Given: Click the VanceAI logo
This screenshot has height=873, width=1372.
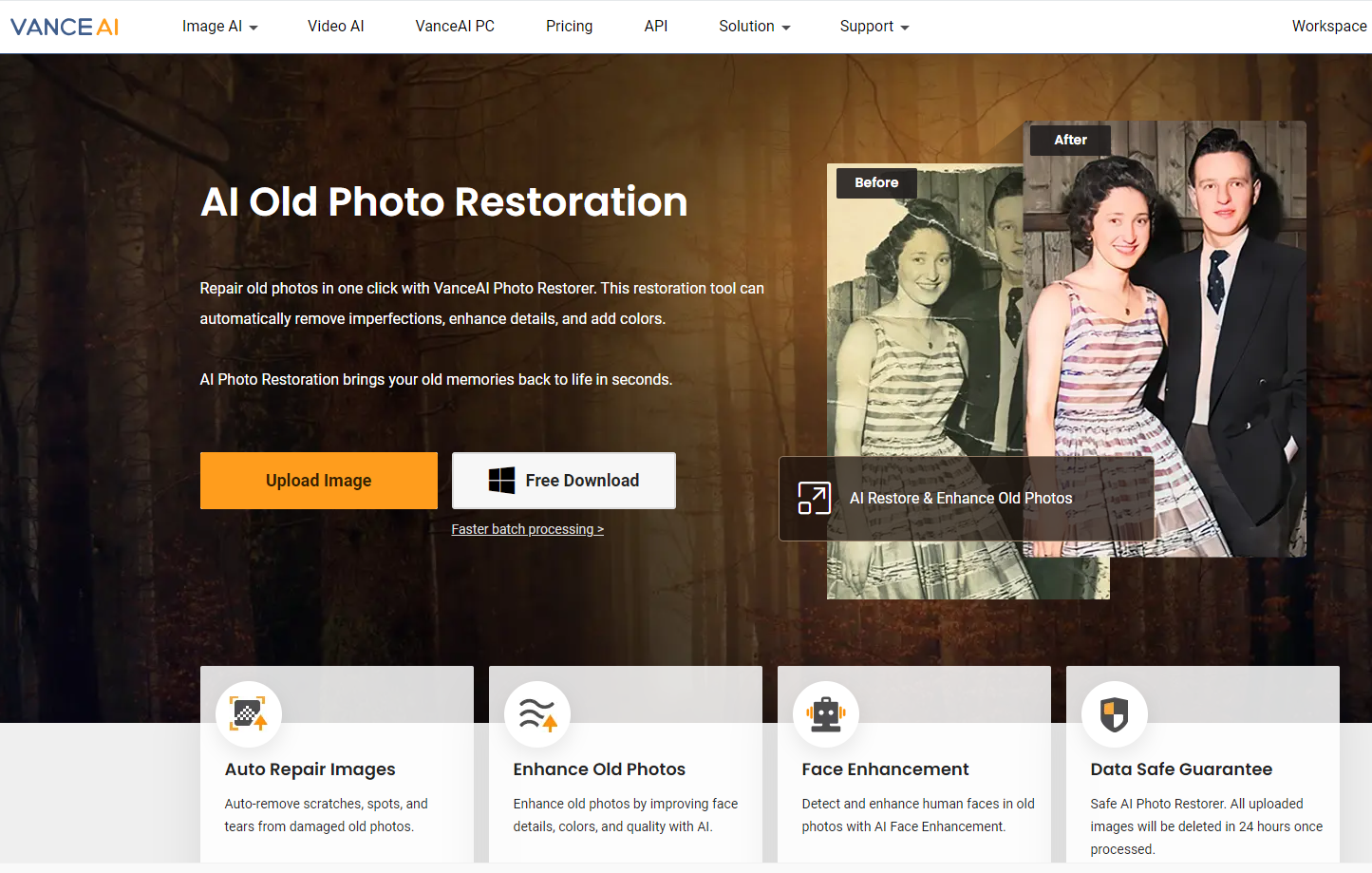Looking at the screenshot, I should click(x=65, y=27).
